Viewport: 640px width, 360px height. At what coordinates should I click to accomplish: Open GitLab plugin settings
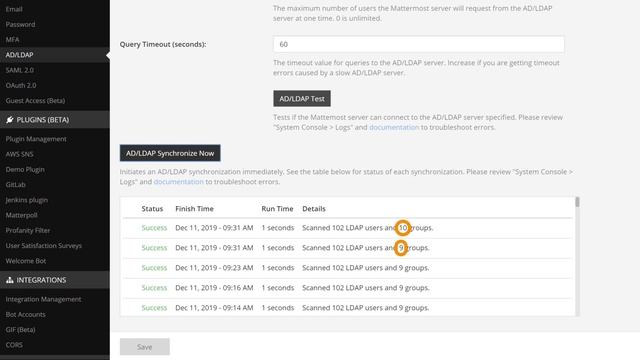tap(16, 184)
